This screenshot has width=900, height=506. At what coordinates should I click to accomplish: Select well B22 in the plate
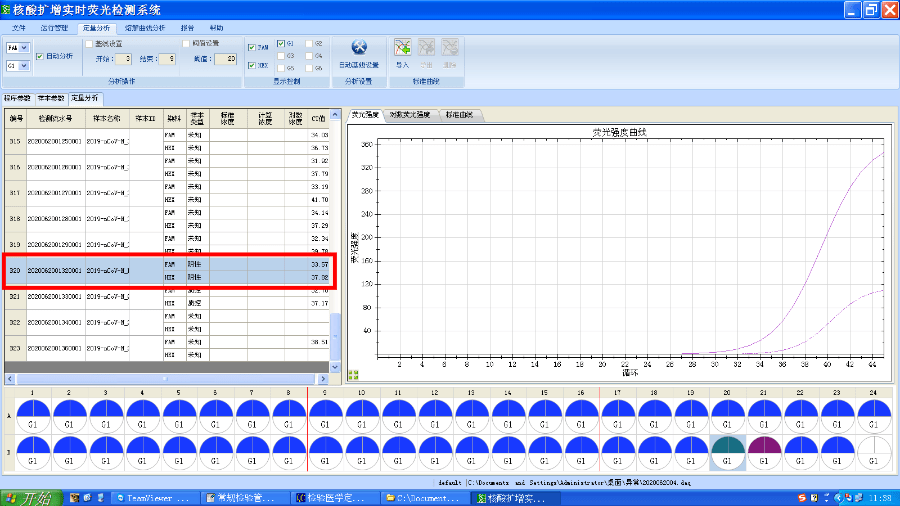point(801,452)
